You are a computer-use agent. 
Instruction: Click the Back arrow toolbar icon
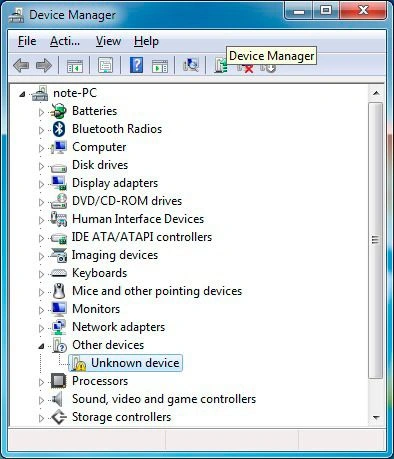21,65
